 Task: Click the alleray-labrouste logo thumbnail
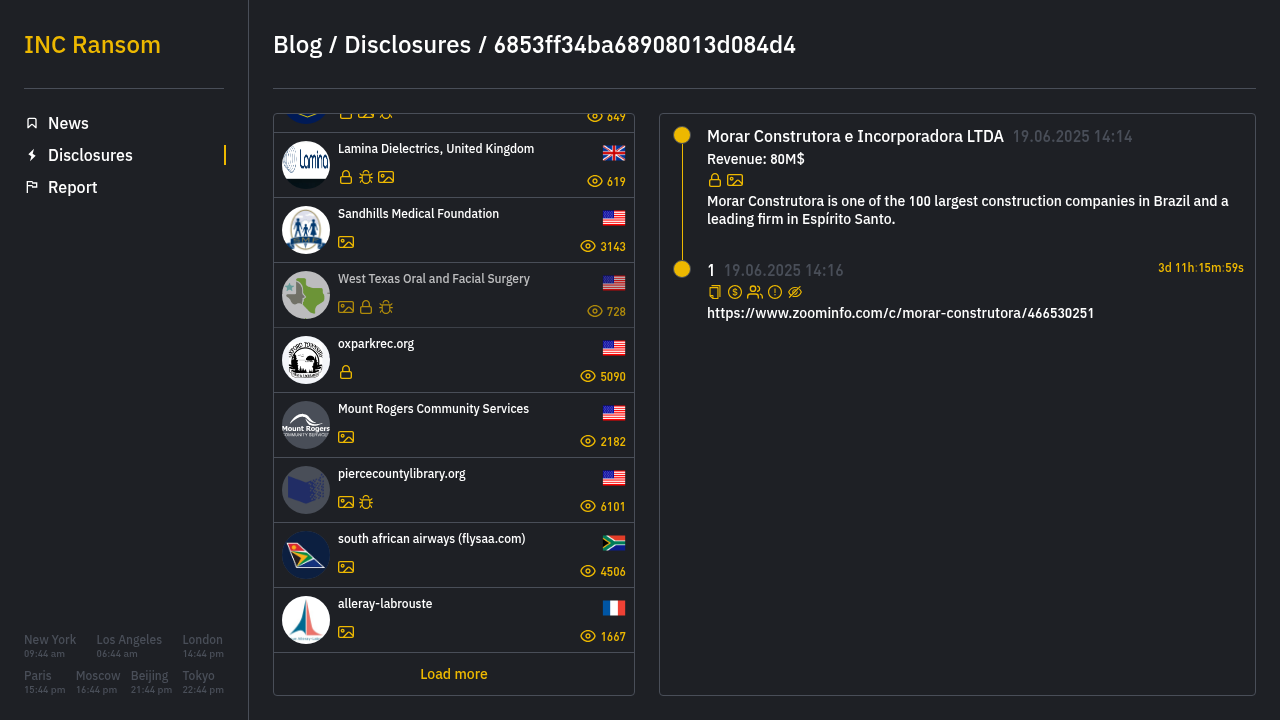tap(306, 620)
